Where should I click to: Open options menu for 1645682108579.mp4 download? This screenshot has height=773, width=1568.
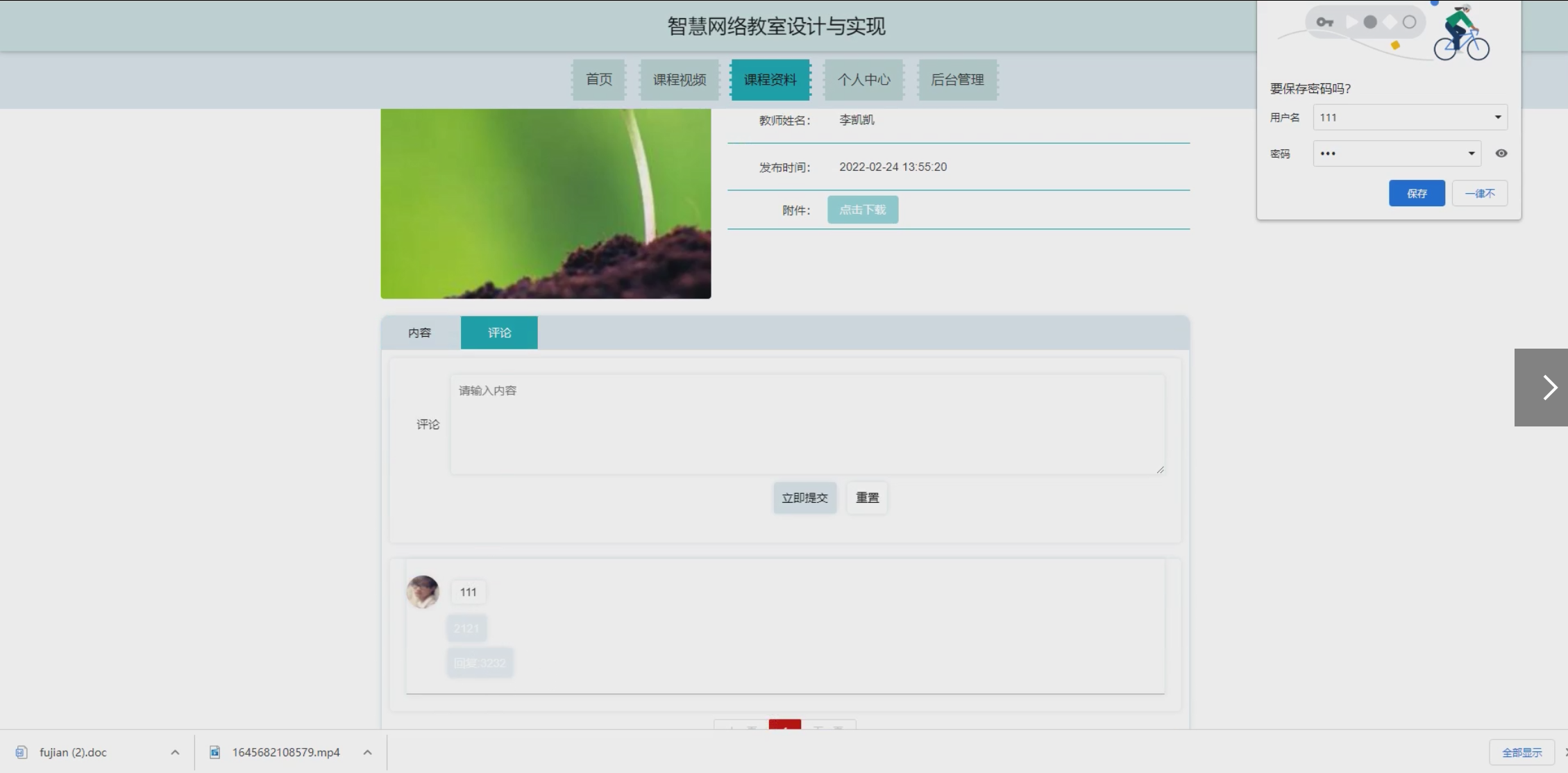click(368, 752)
